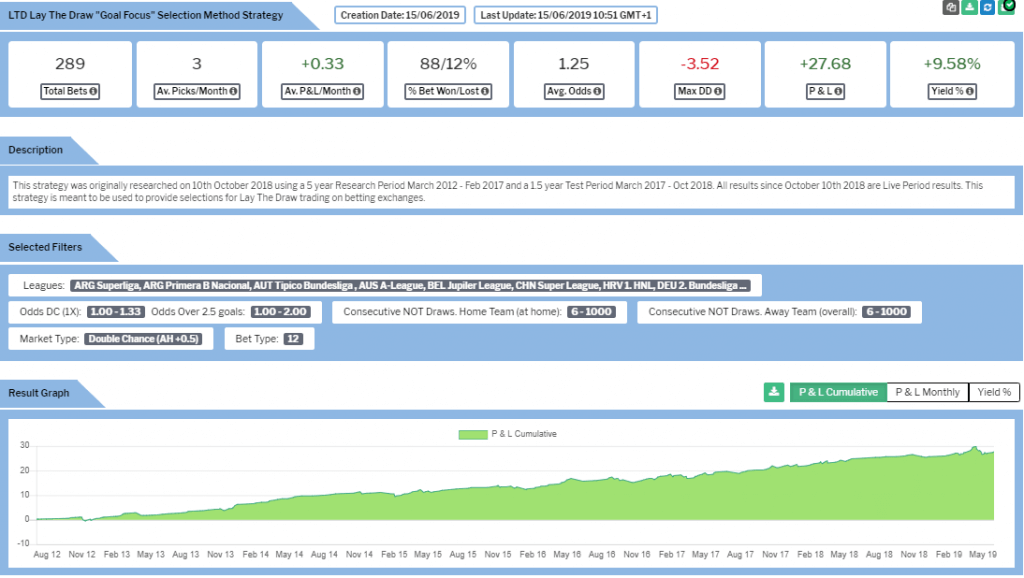Click info icon next to Yield %

[x=969, y=92]
